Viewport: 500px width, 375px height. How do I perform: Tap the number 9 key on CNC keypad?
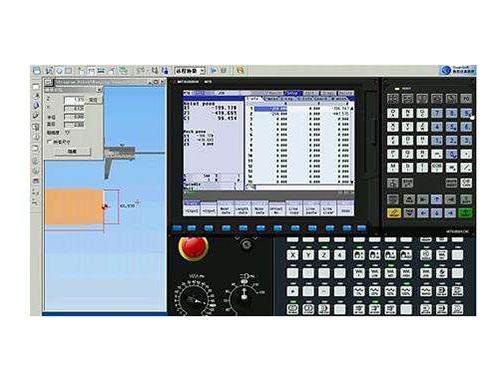point(466,113)
